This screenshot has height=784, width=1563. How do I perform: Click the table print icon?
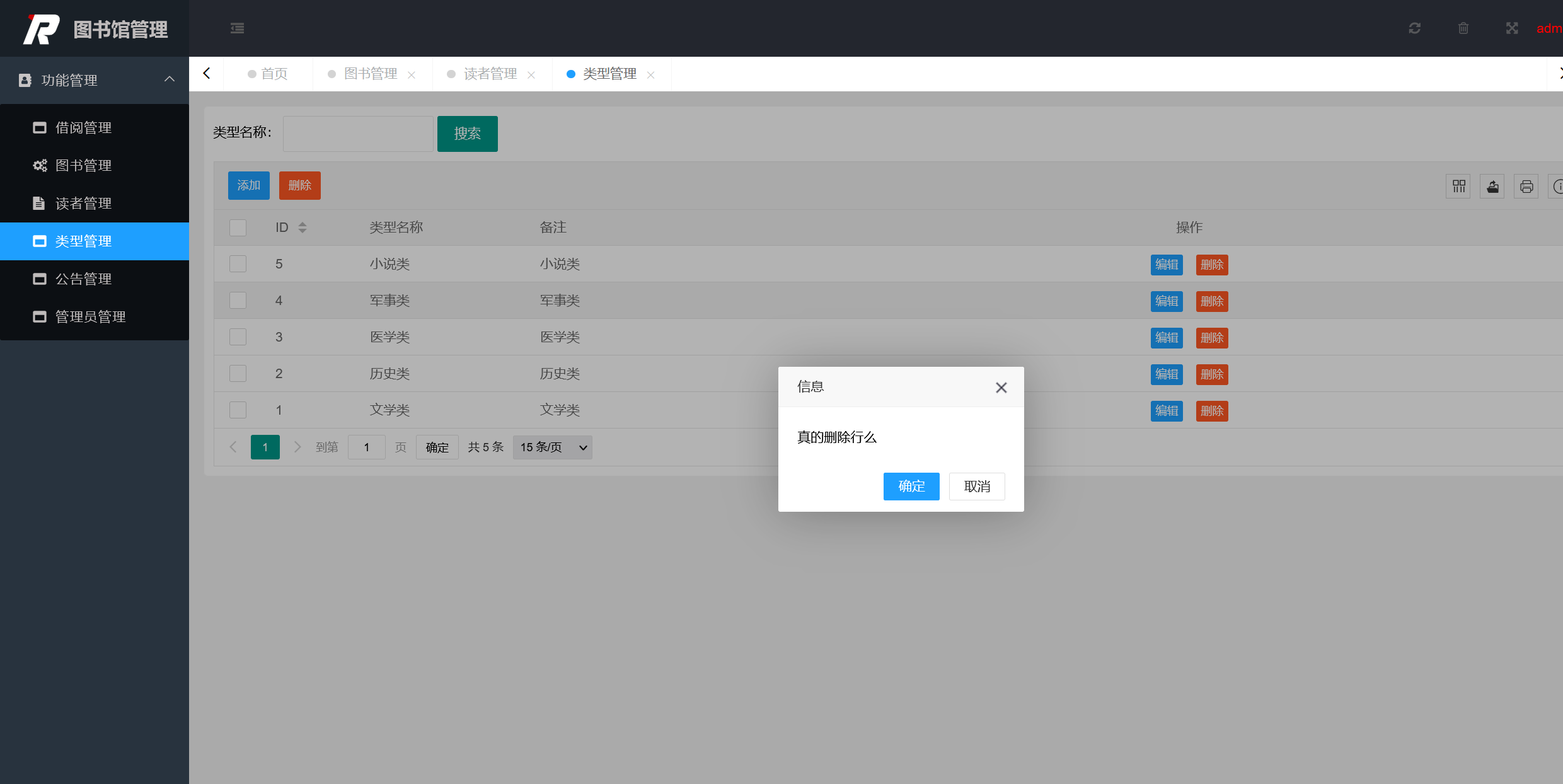(x=1526, y=186)
